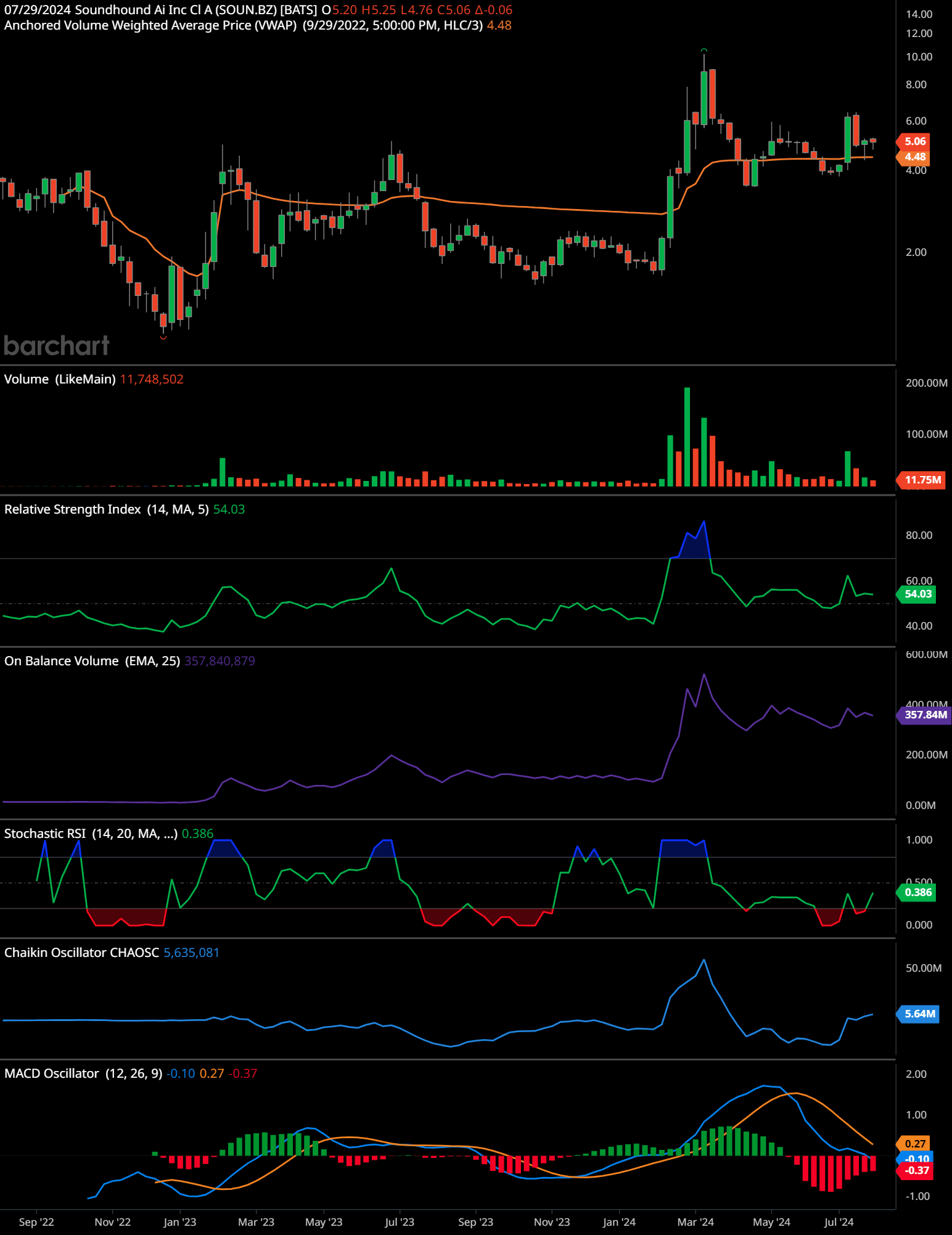Select the Anchored Volume Weighted Average Price label

(150, 25)
